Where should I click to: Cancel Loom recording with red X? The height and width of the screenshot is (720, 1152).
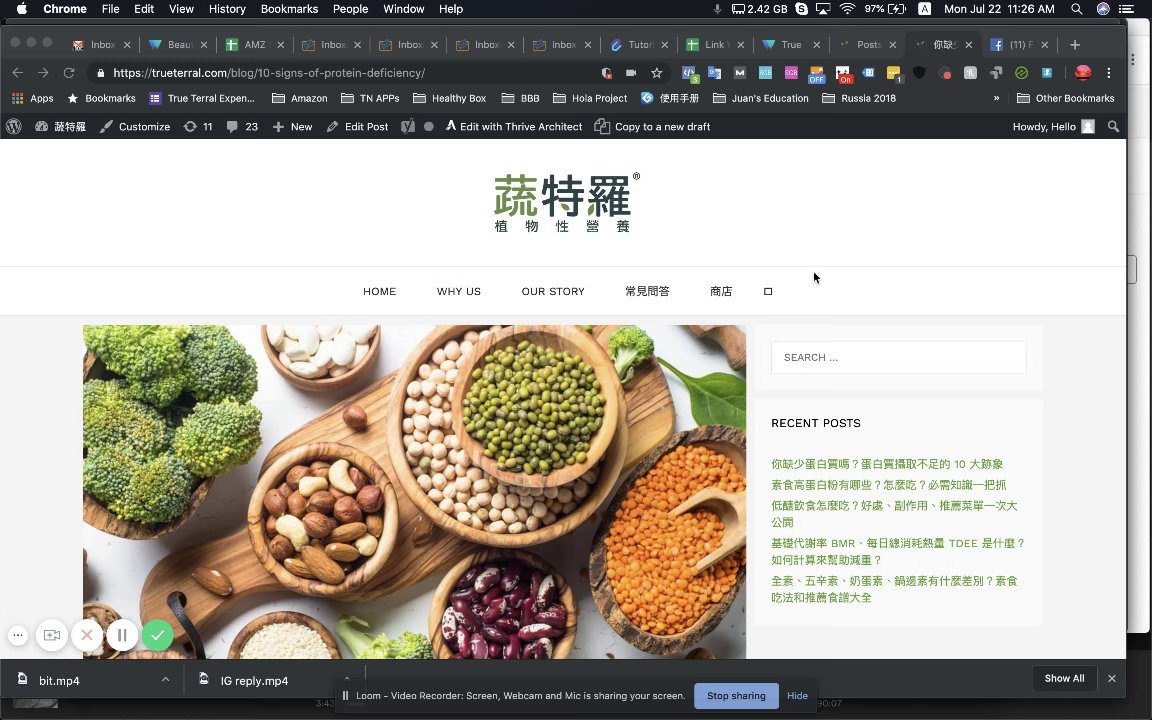pos(87,635)
